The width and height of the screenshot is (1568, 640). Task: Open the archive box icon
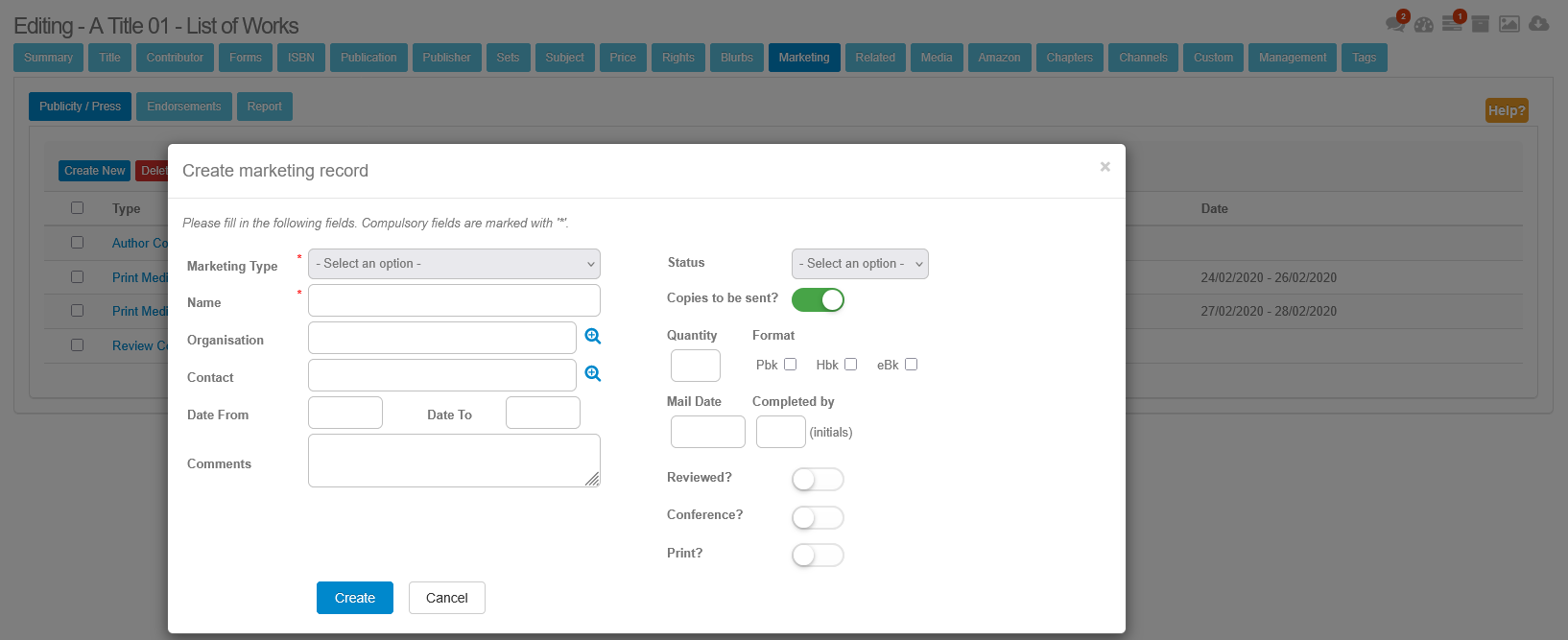[x=1481, y=24]
